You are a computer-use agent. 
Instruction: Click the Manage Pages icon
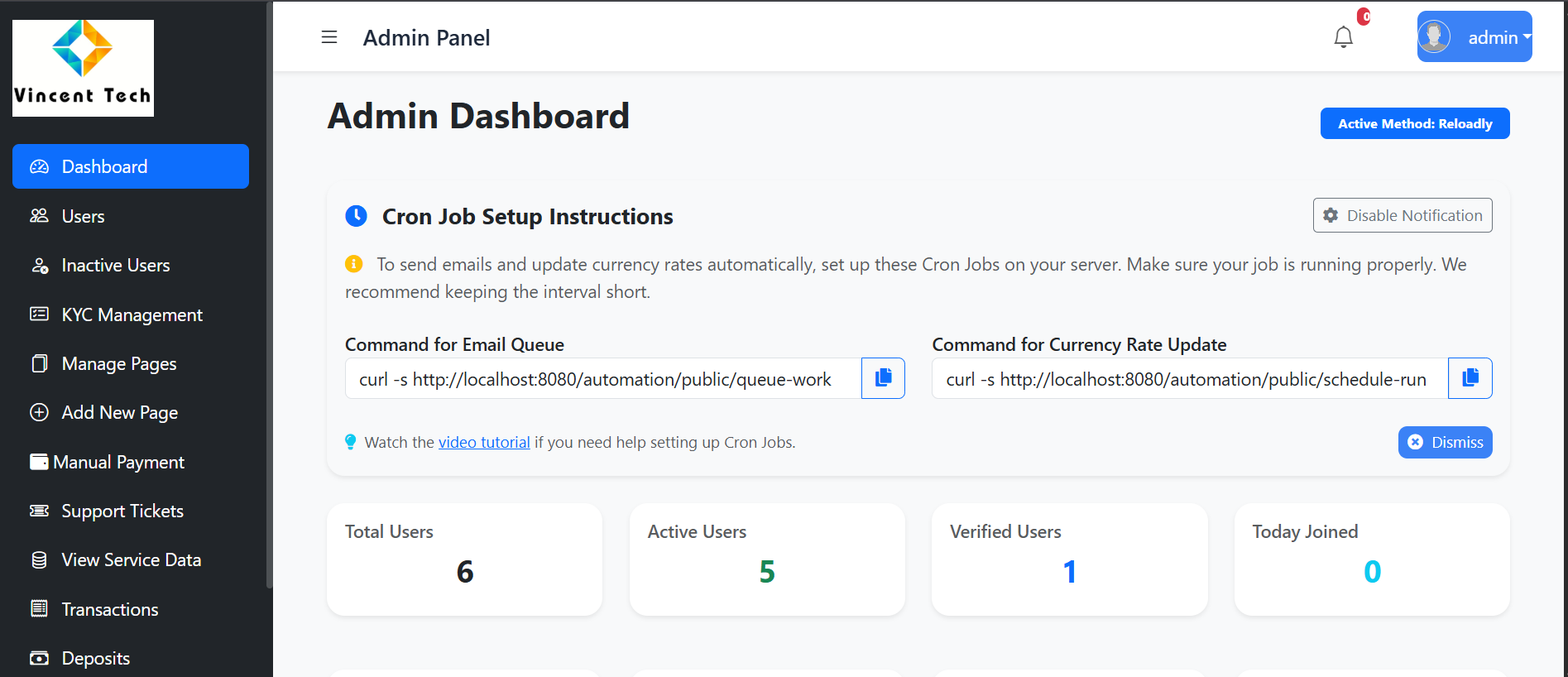click(39, 364)
